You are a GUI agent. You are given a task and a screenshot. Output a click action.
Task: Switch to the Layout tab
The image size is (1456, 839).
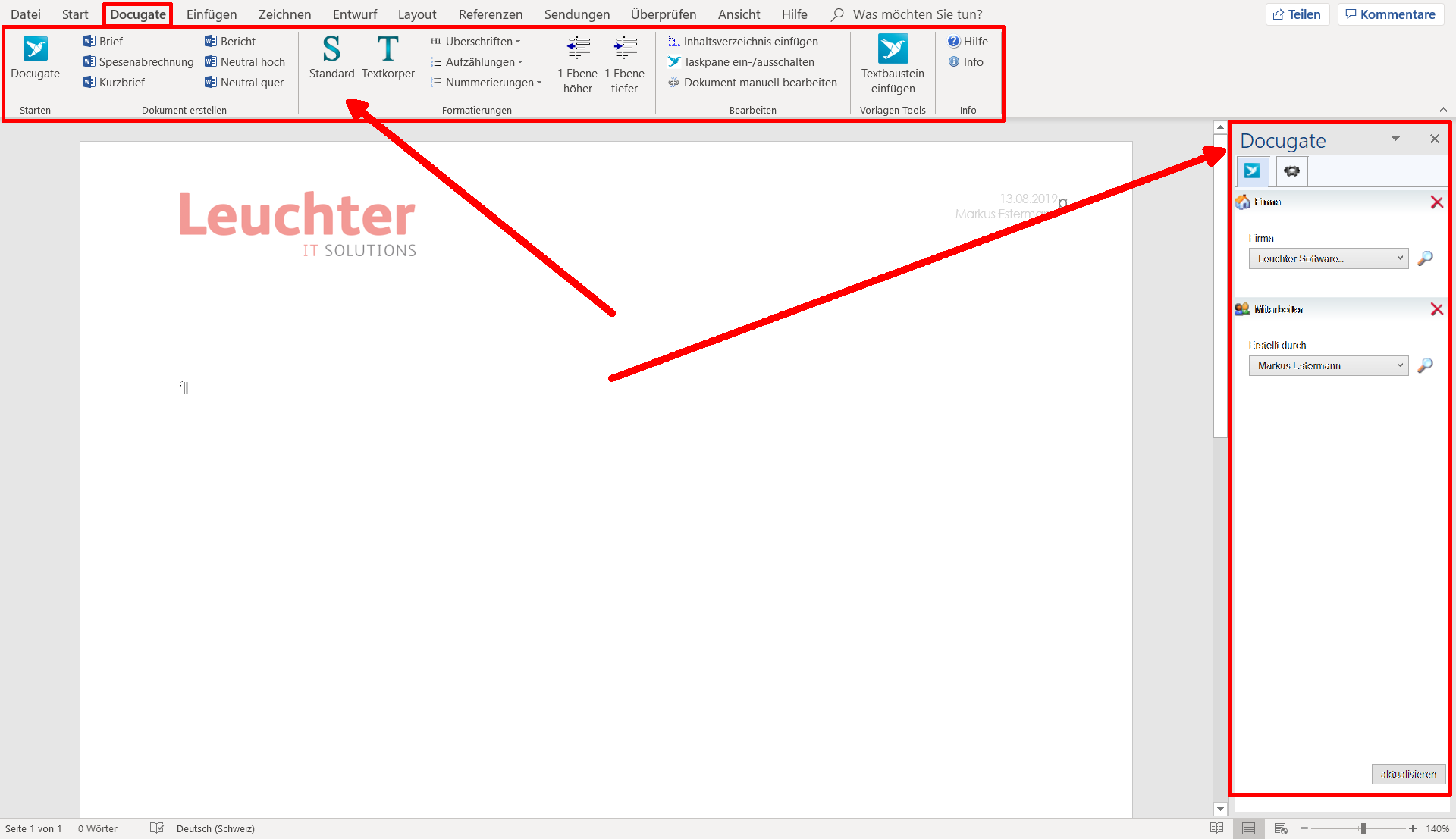pyautogui.click(x=417, y=14)
